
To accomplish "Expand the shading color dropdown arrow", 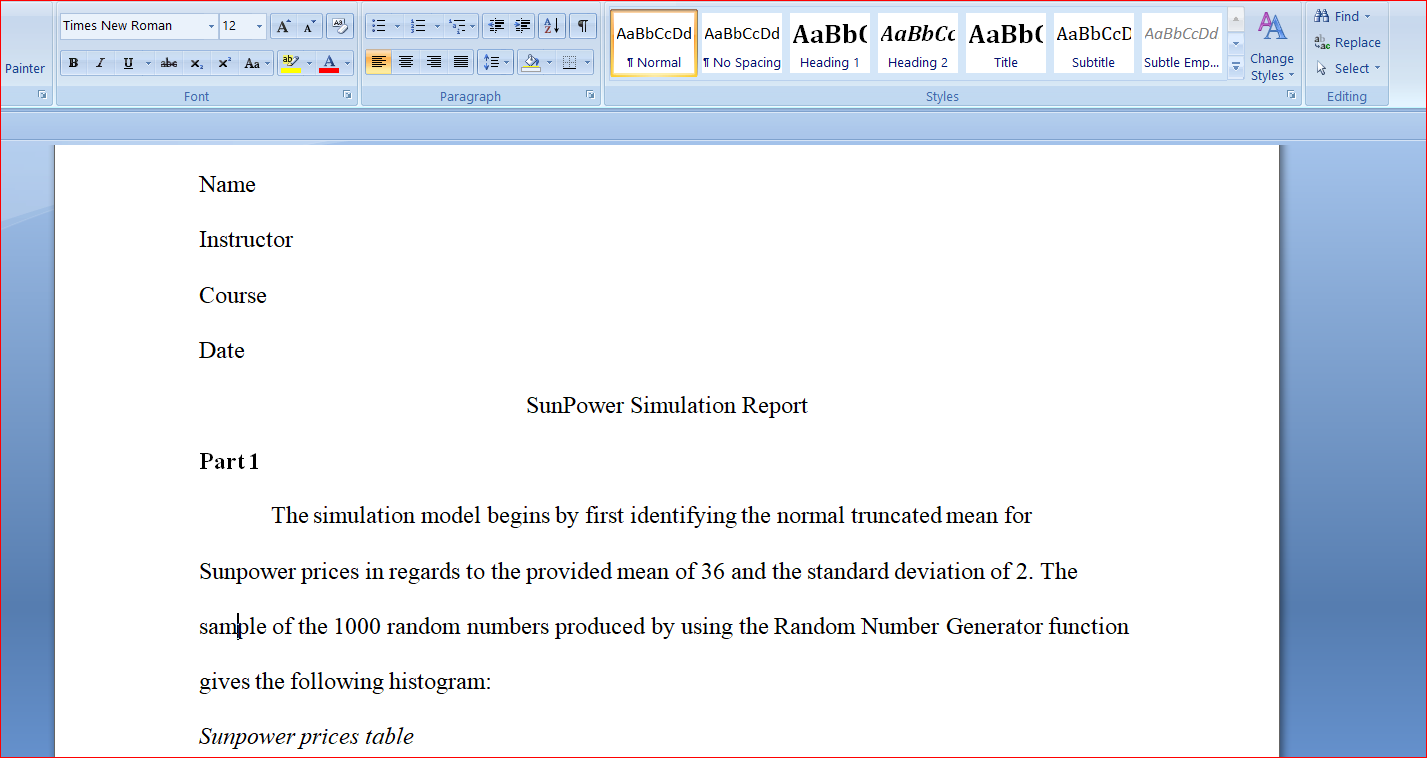I will [549, 62].
